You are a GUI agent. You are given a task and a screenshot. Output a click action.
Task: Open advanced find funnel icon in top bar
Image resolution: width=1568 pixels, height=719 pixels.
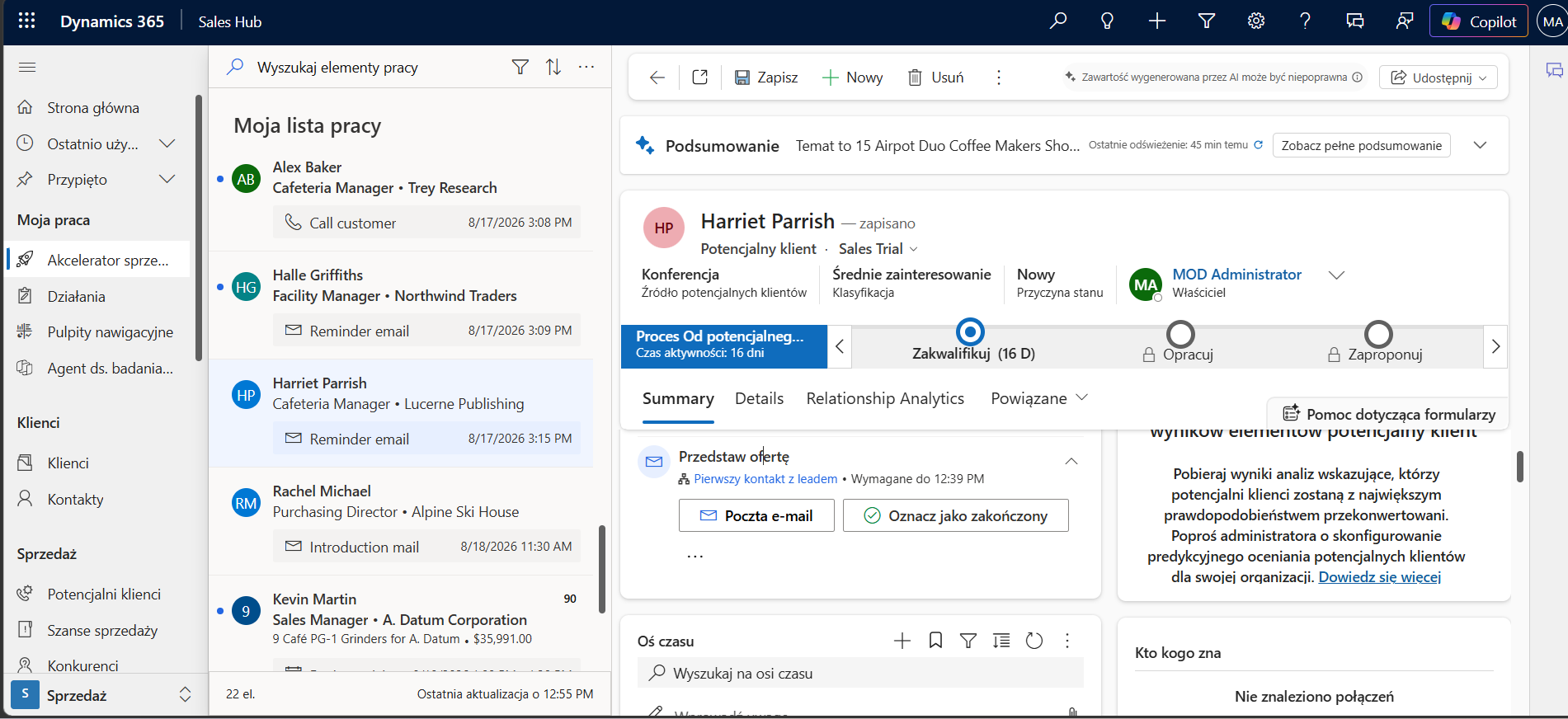point(1206,21)
